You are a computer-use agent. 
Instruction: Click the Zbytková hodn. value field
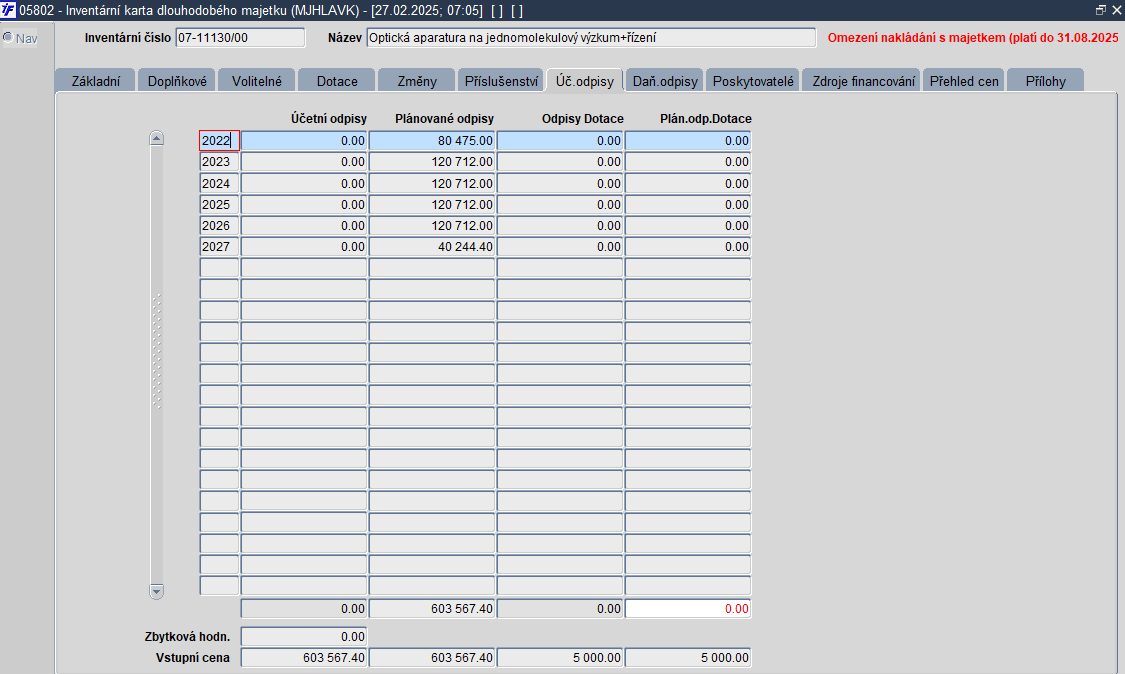(x=304, y=637)
